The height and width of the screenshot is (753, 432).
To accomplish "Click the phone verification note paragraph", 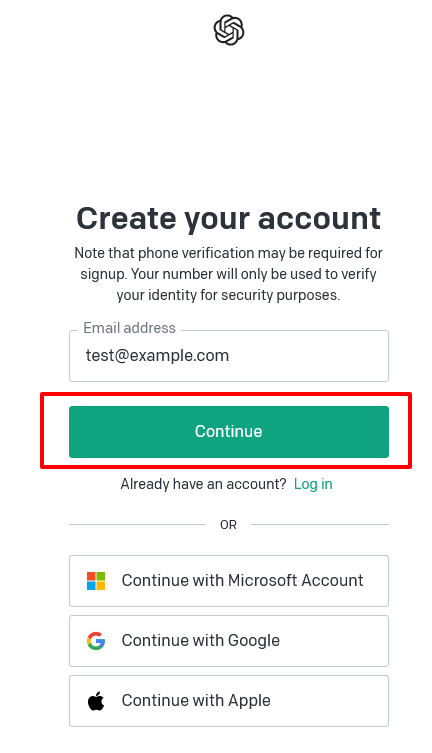I will 228,274.
